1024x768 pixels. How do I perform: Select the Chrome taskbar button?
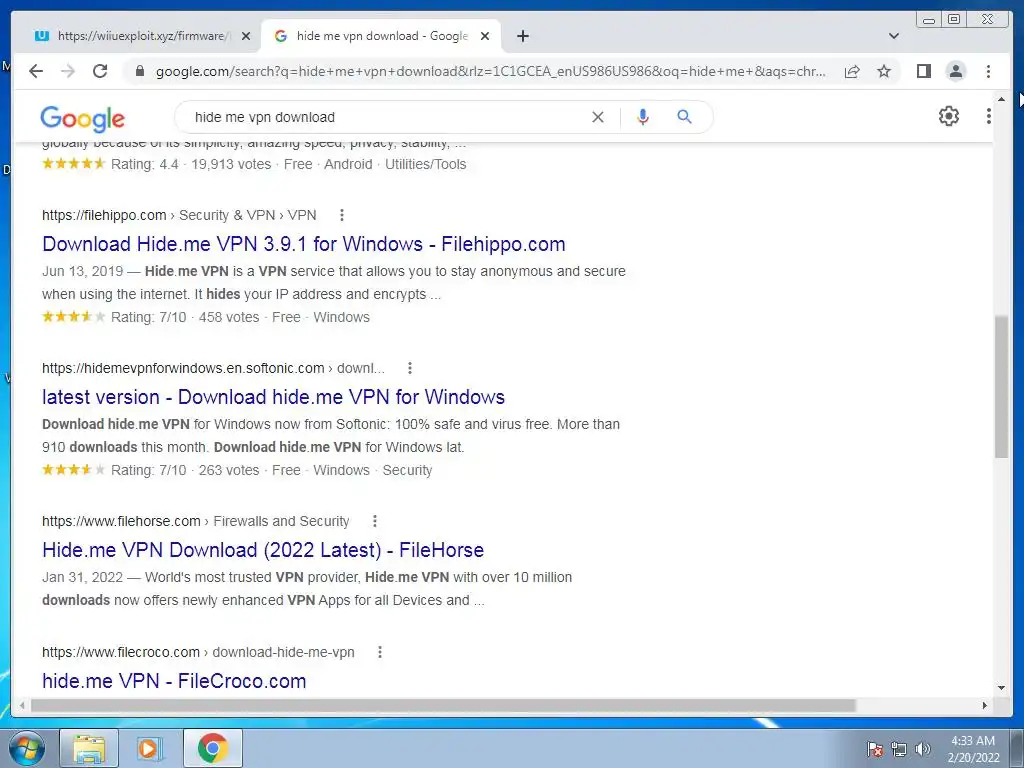coord(213,748)
